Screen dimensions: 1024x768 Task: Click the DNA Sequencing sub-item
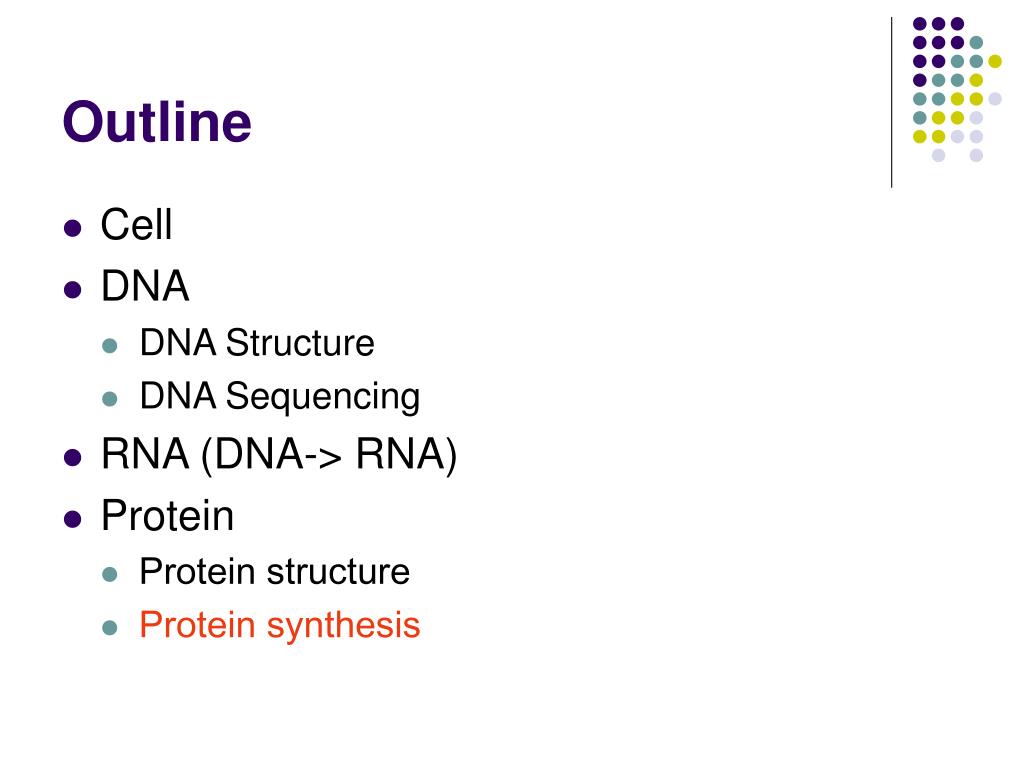pyautogui.click(x=280, y=397)
